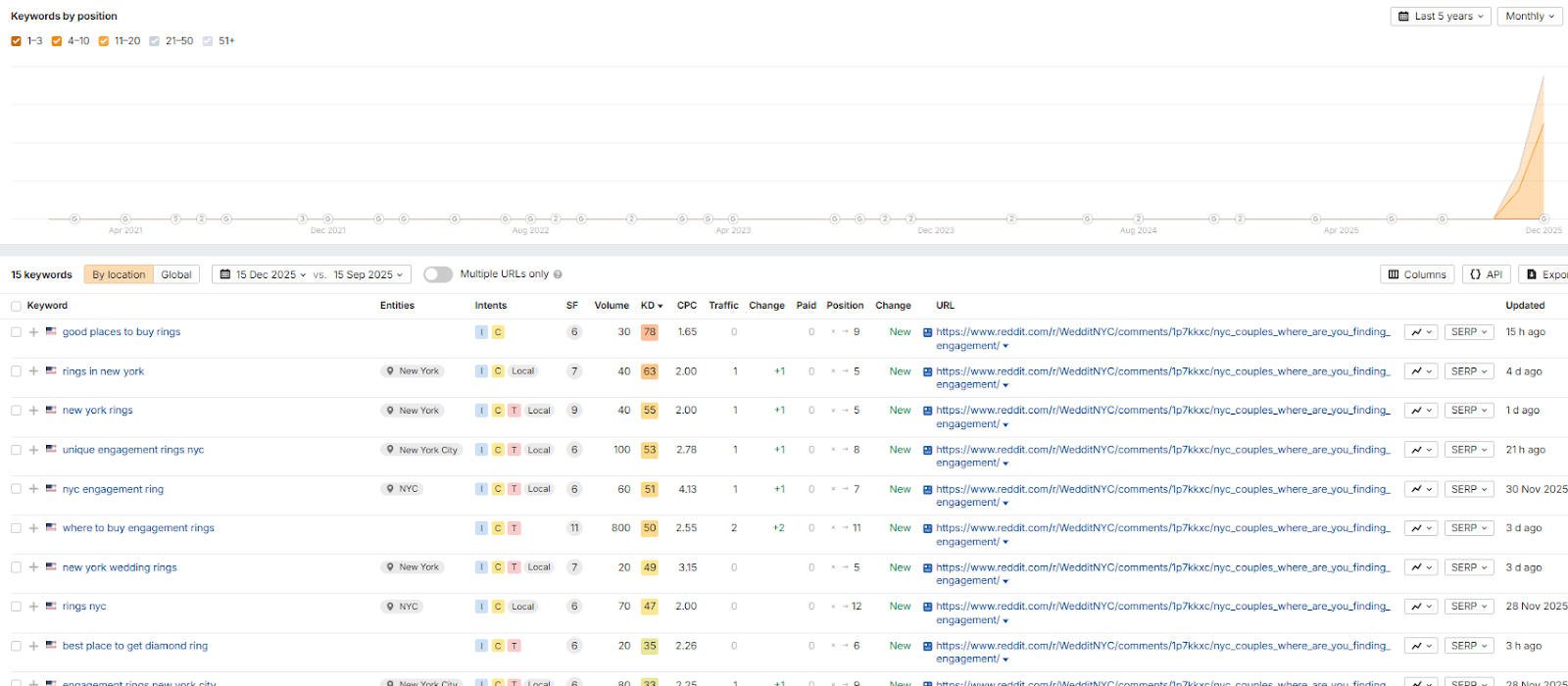Uncheck the 1–3 position checkbox
This screenshot has width=1568, height=686.
16,41
